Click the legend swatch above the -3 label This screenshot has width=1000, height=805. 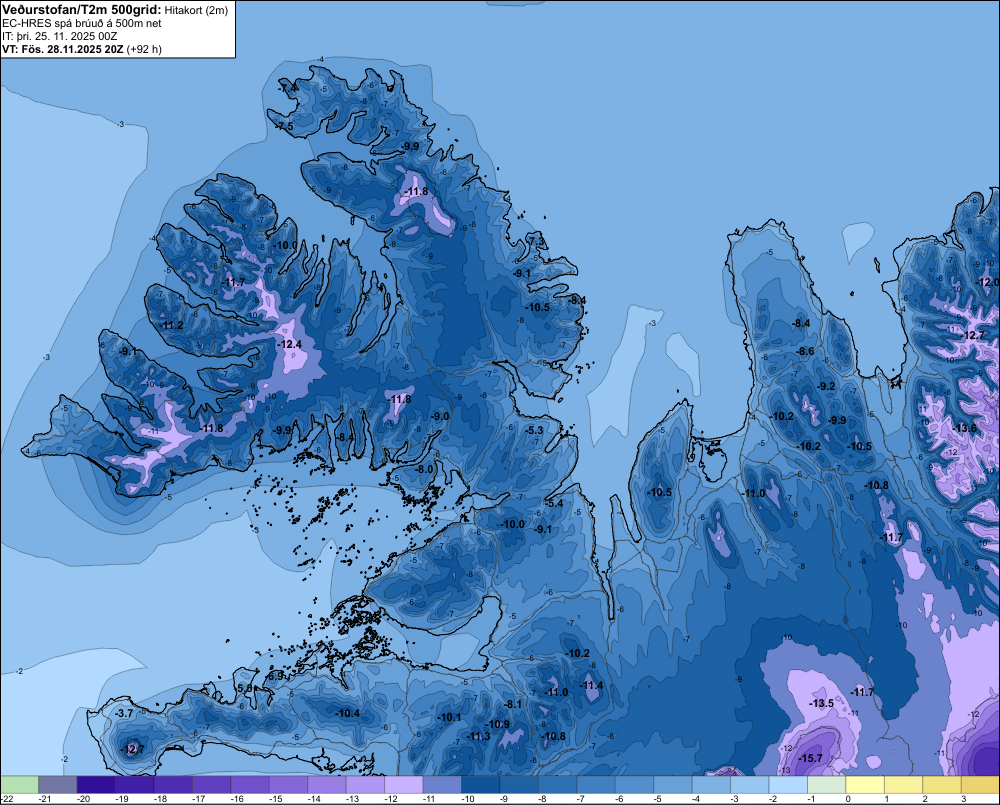pyautogui.click(x=749, y=785)
